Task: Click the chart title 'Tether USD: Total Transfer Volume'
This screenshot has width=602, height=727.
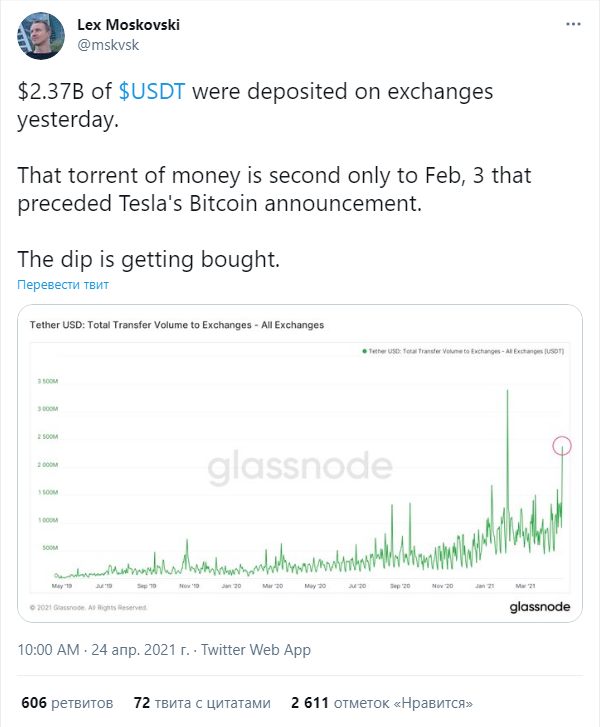Action: [x=176, y=325]
